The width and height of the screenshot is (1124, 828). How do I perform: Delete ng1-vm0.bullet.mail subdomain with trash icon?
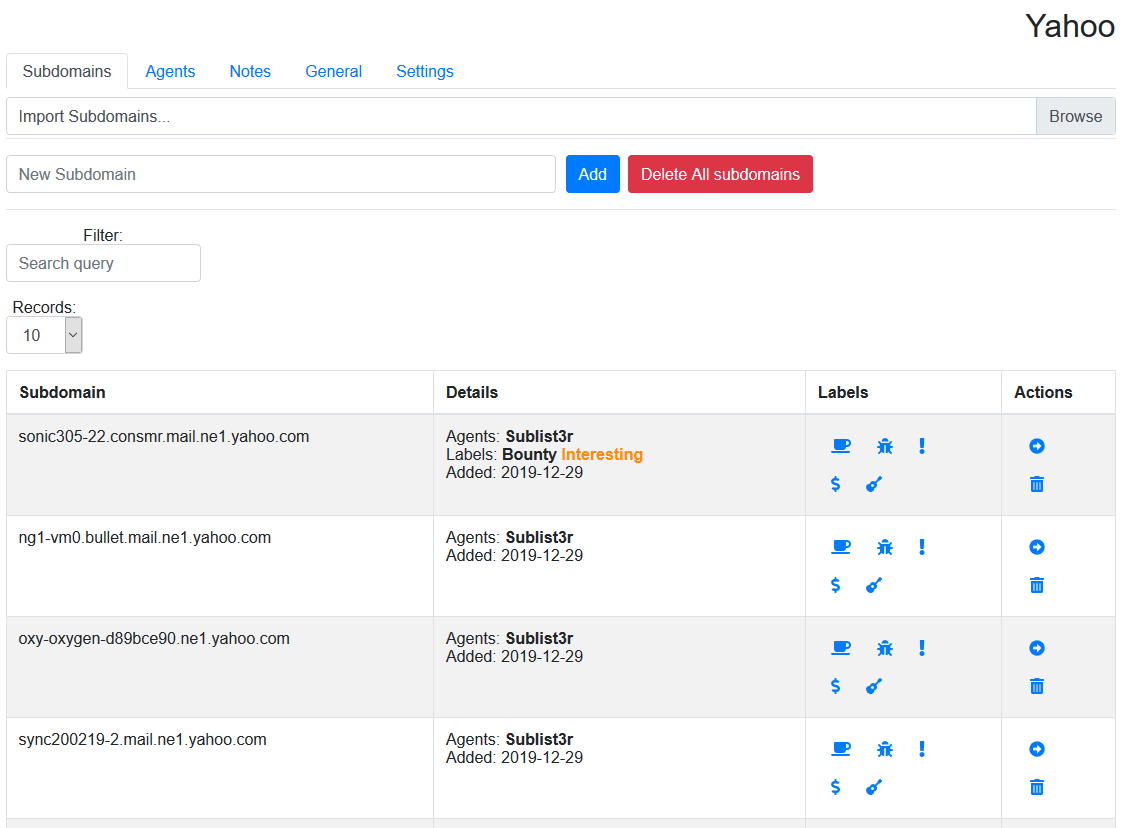tap(1037, 585)
